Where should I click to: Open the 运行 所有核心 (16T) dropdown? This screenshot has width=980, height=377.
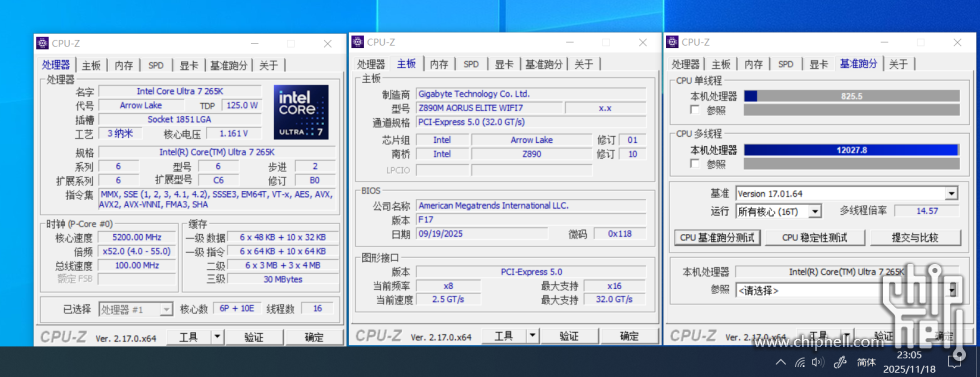coord(815,211)
